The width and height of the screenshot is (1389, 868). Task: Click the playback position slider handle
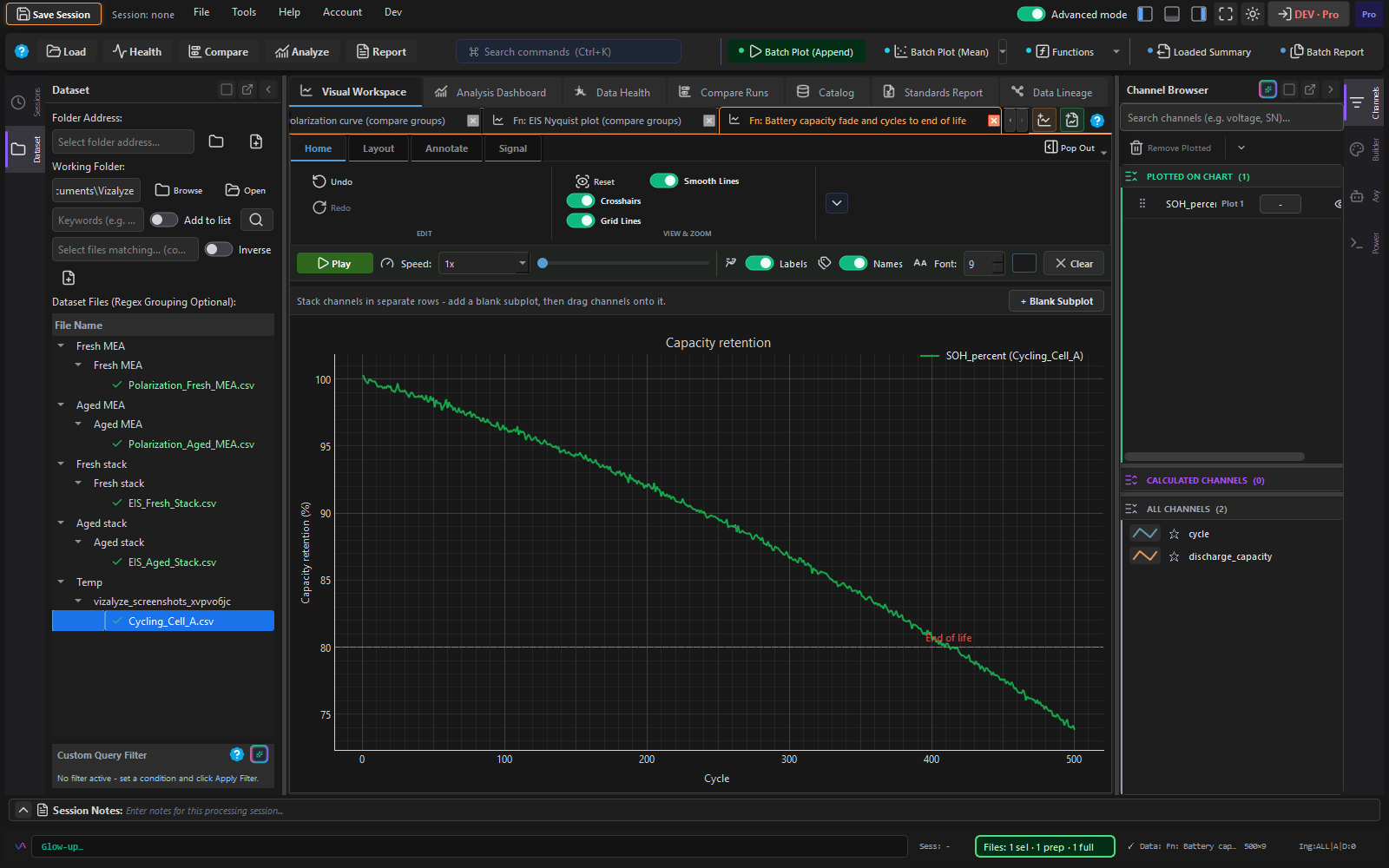click(543, 263)
